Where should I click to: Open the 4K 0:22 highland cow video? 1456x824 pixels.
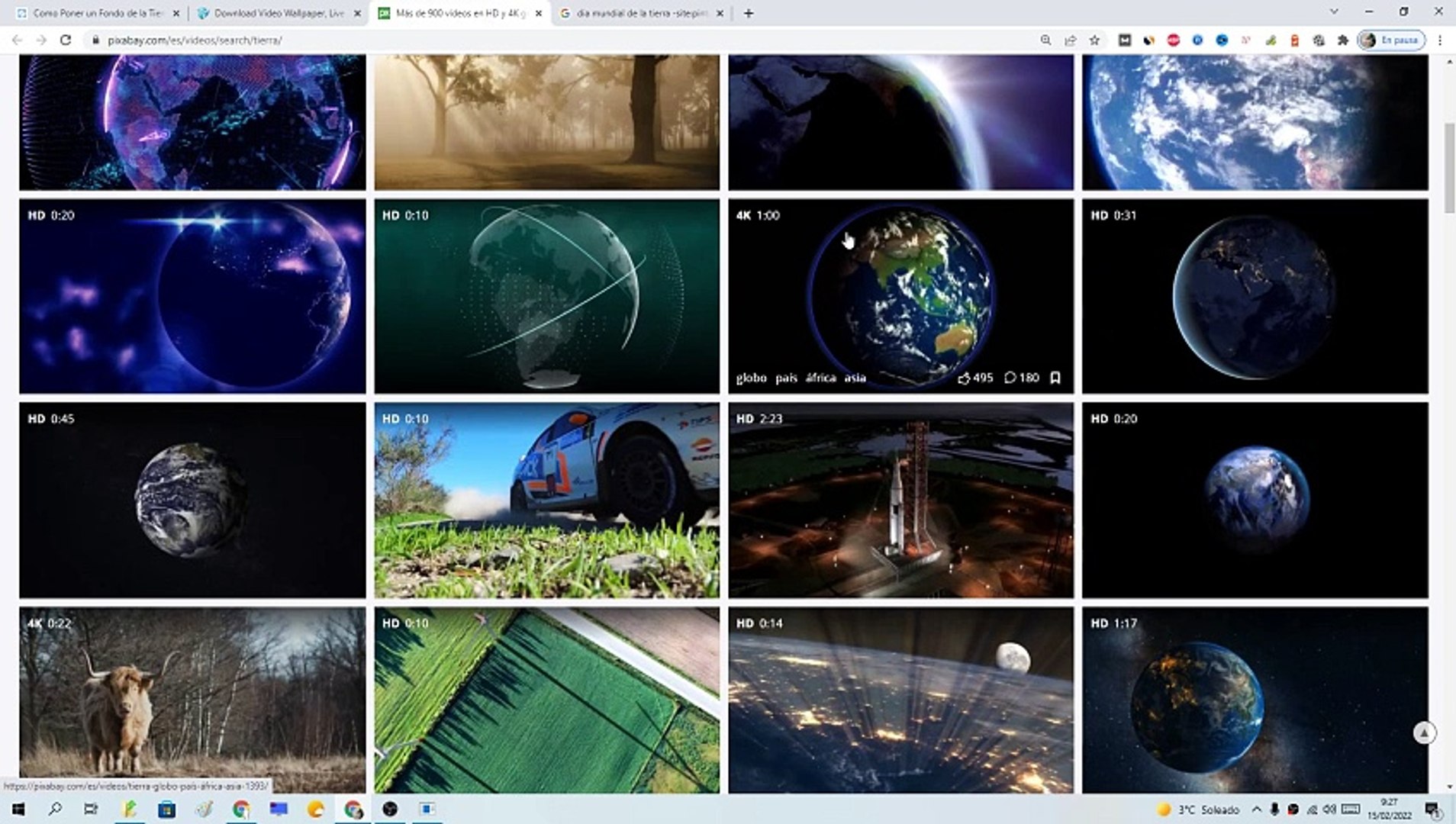coord(192,700)
